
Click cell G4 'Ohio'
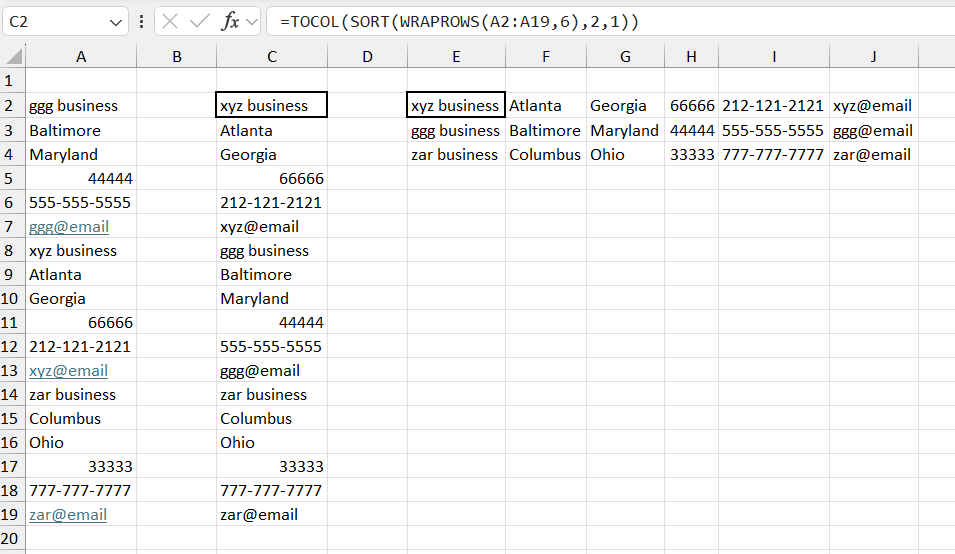(x=626, y=155)
